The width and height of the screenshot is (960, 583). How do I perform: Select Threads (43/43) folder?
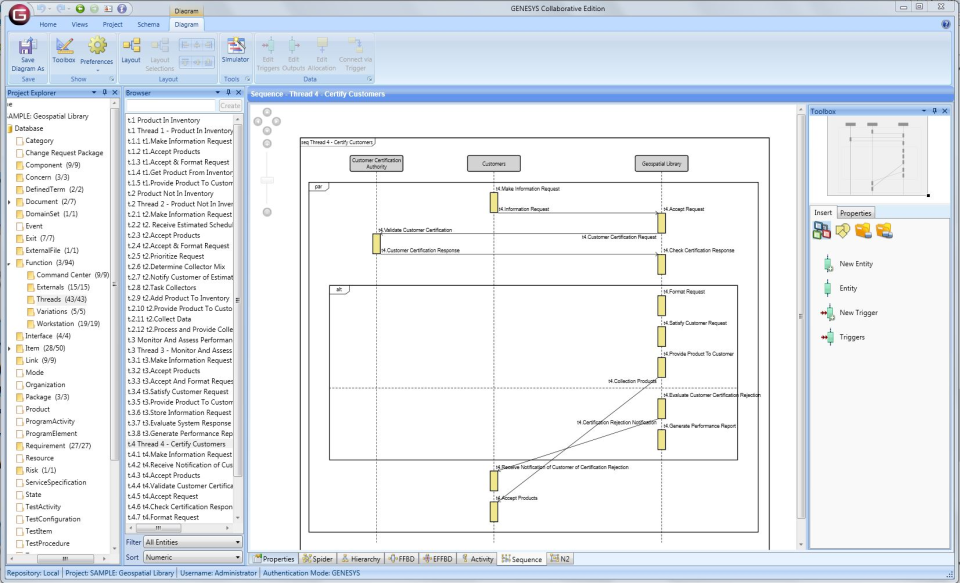(x=61, y=299)
